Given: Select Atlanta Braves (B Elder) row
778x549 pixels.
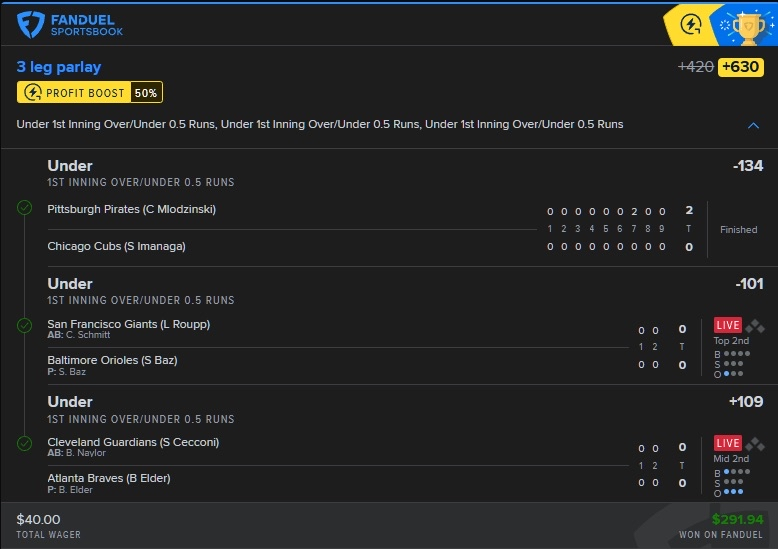Looking at the screenshot, I should [x=109, y=478].
